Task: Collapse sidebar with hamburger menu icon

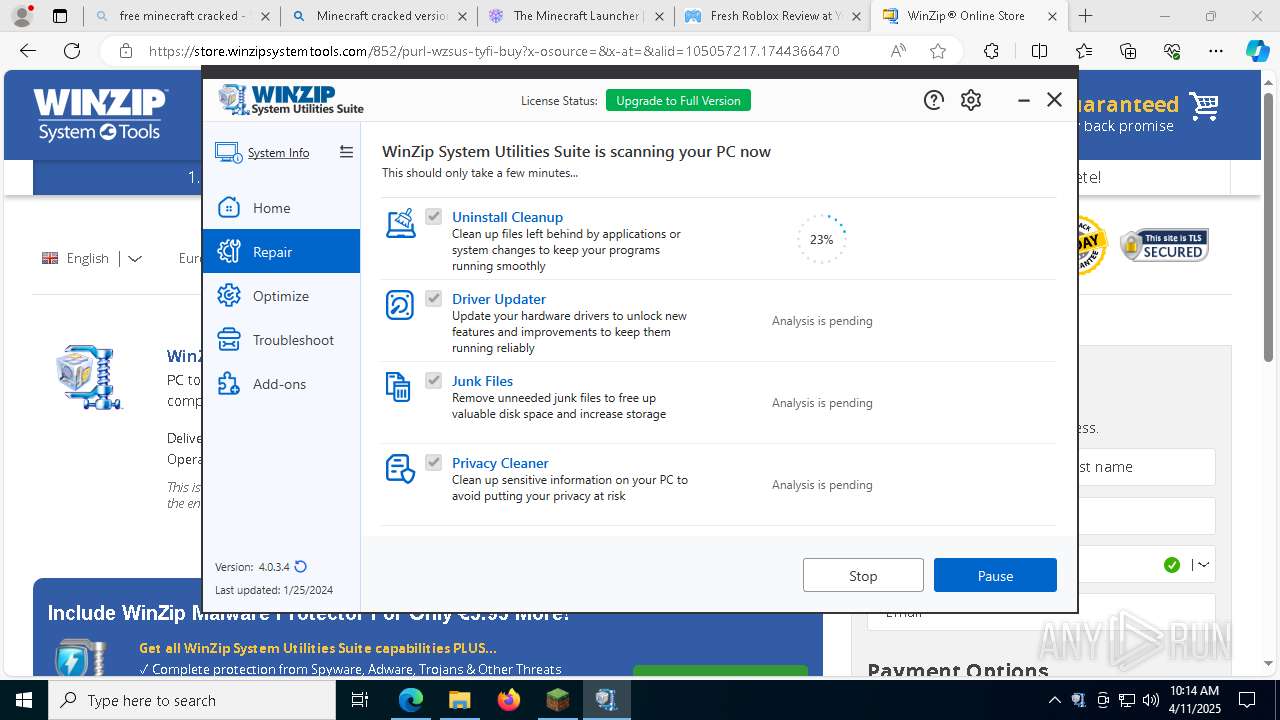Action: (346, 152)
